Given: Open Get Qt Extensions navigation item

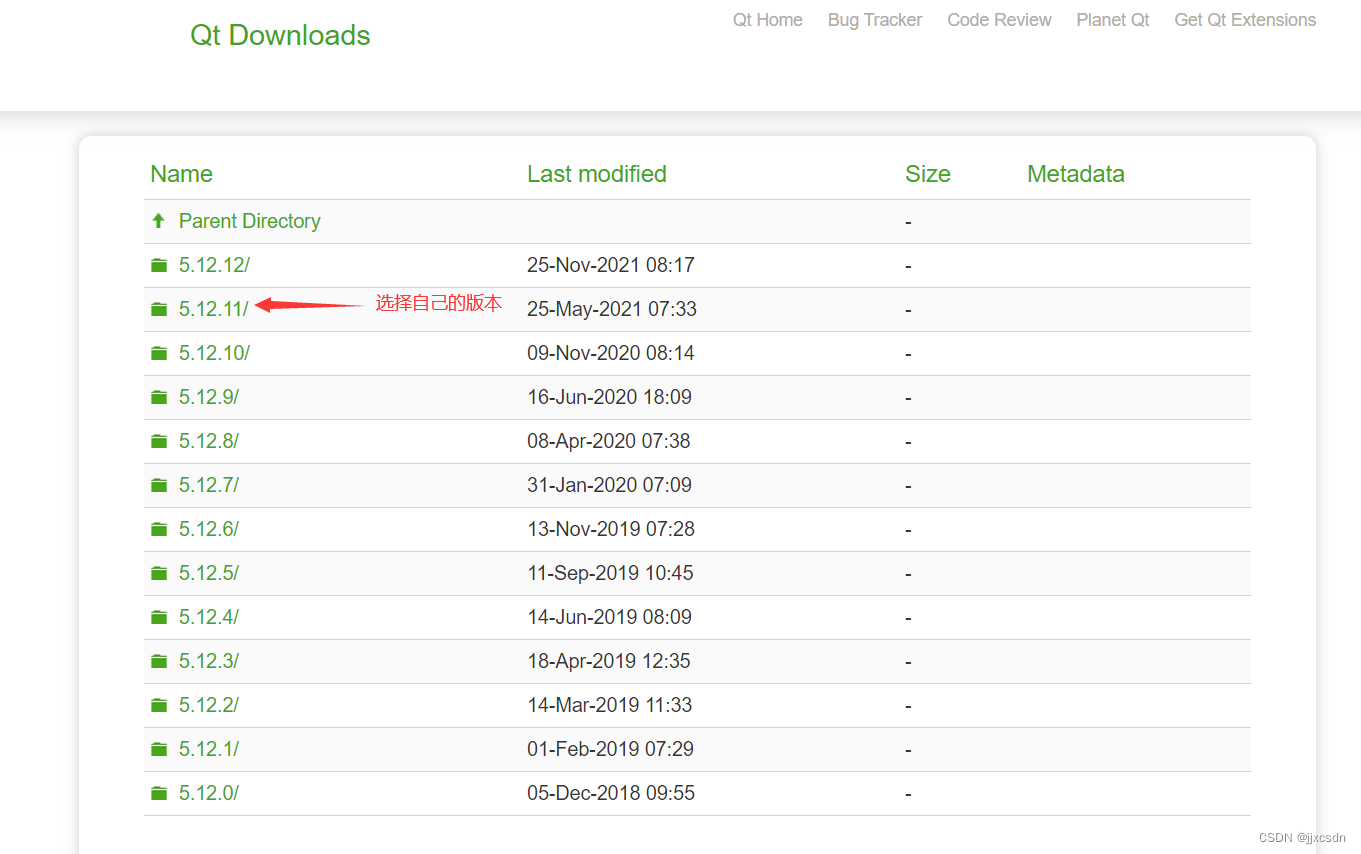Looking at the screenshot, I should 1245,20.
